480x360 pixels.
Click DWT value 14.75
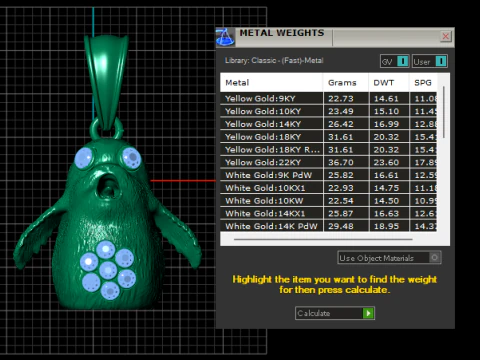pos(386,188)
